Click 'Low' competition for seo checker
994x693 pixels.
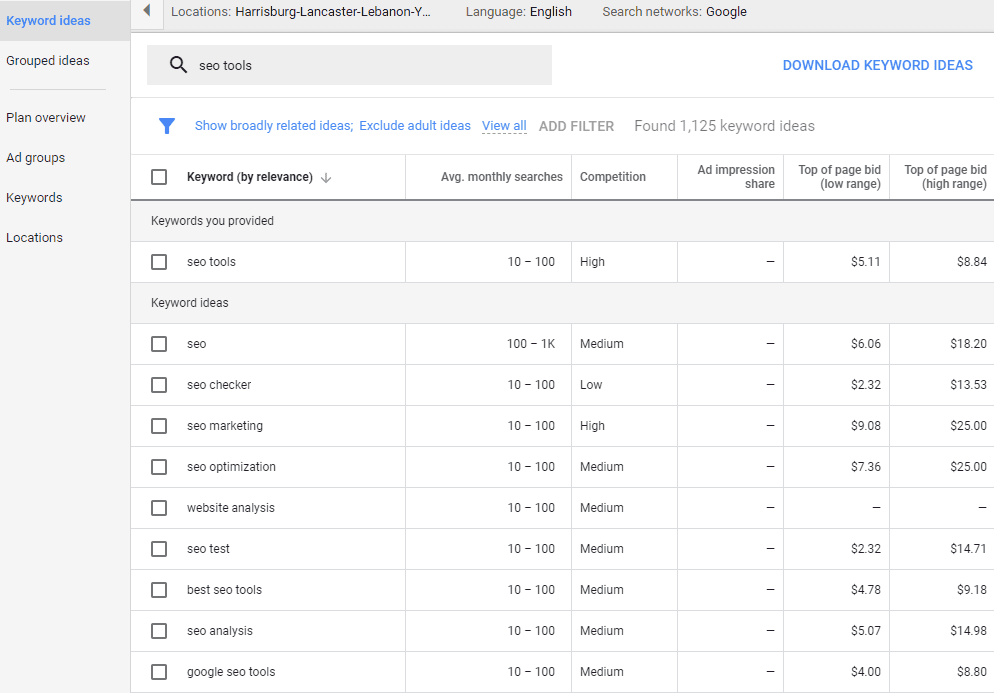coord(591,385)
